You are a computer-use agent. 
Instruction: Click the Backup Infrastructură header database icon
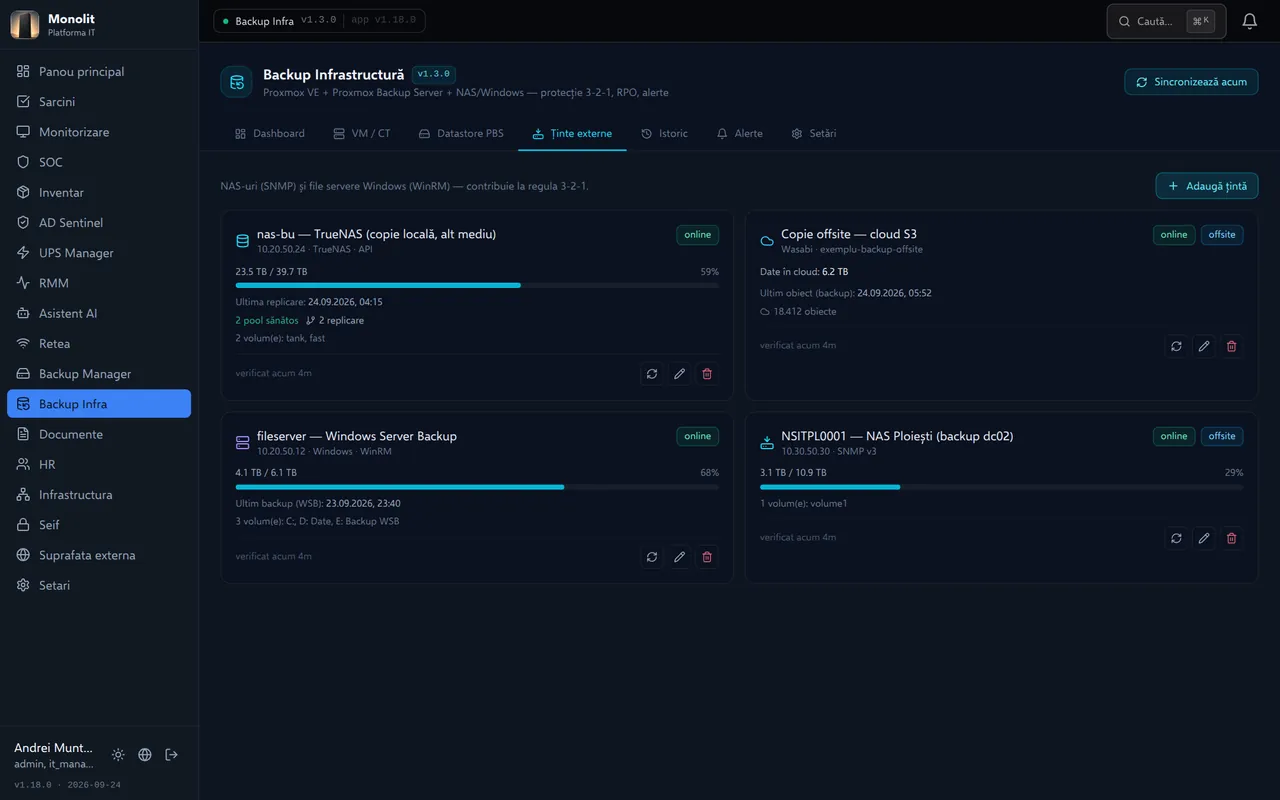point(237,82)
